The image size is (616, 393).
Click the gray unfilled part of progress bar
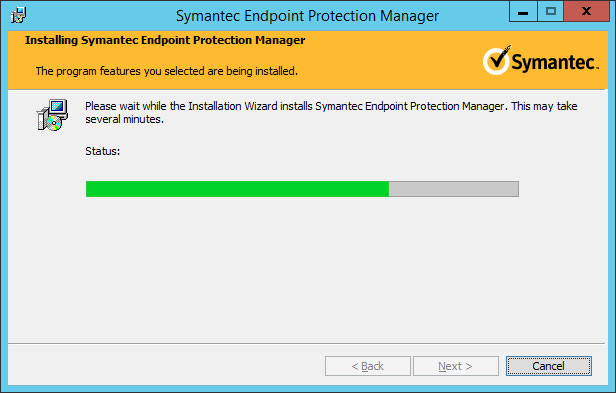click(x=454, y=189)
